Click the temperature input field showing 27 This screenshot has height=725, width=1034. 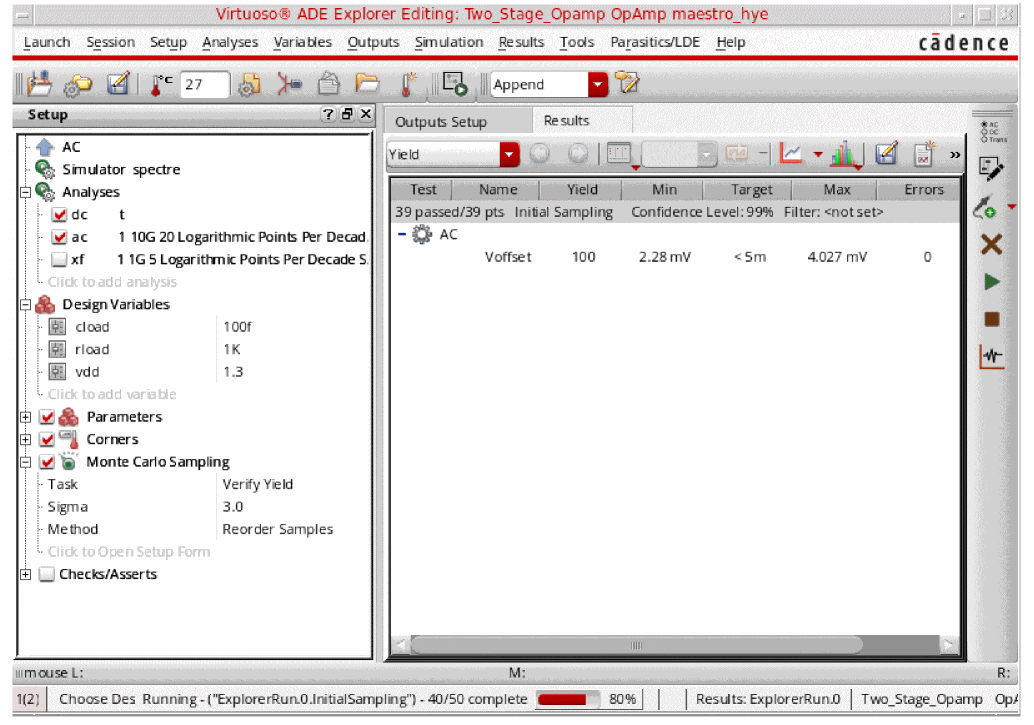[204, 85]
